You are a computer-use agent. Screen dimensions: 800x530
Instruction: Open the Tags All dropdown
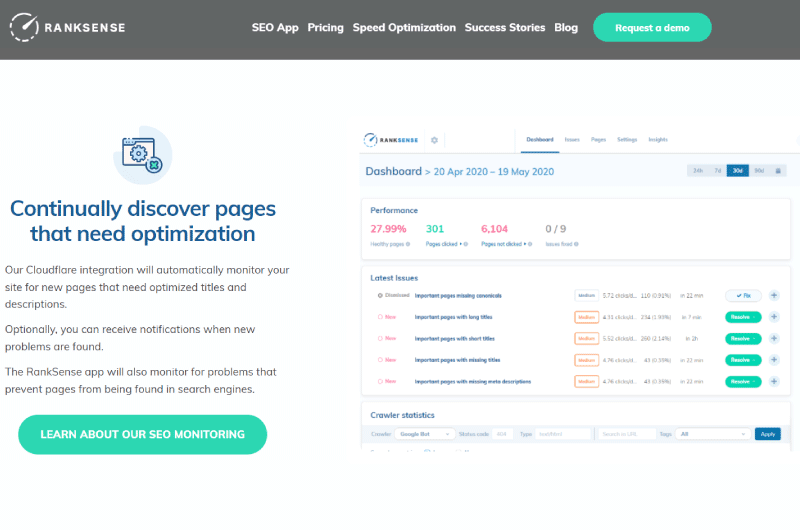tap(713, 434)
